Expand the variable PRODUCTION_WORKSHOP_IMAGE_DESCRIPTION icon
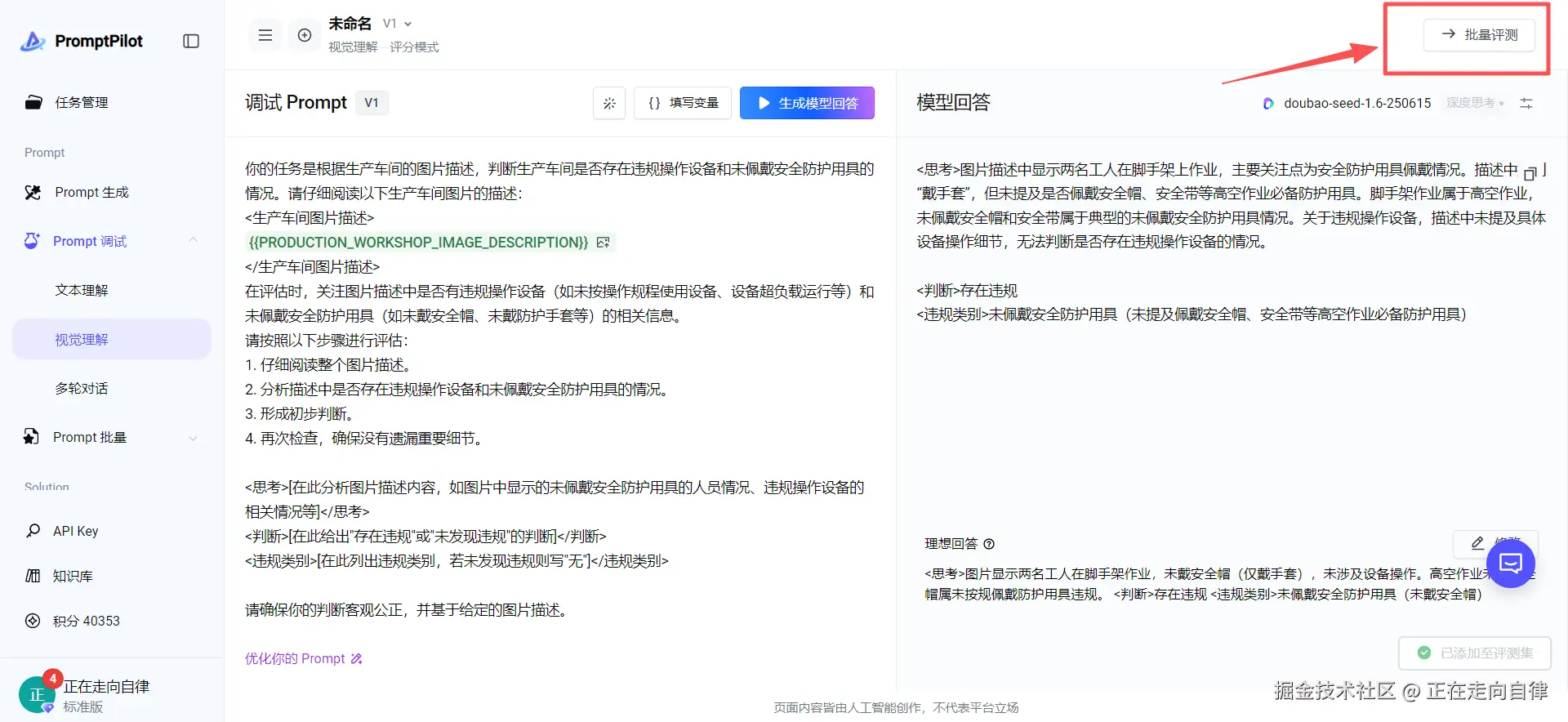Viewport: 1568px width, 722px height. click(604, 243)
